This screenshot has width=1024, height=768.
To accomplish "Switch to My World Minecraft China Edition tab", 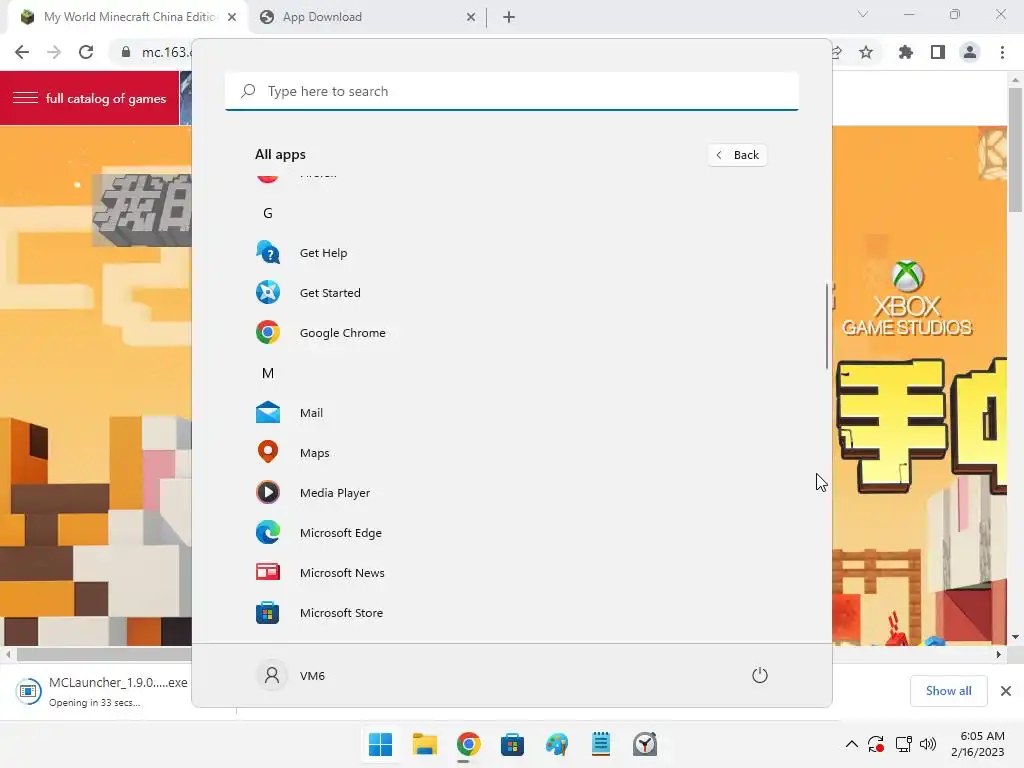I will (x=127, y=17).
